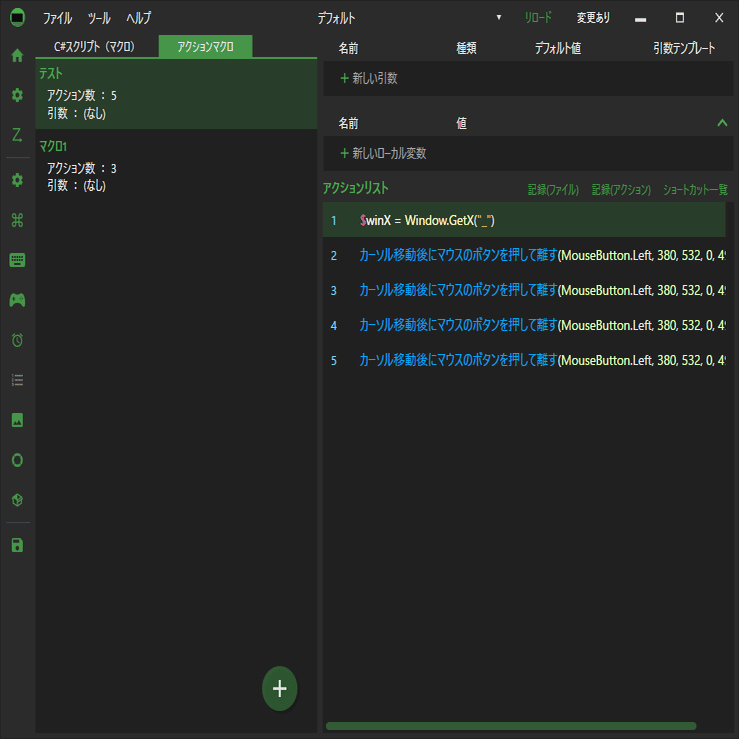This screenshot has width=739, height=739.
Task: Click 記録(ファイル) link
Action: click(x=553, y=189)
